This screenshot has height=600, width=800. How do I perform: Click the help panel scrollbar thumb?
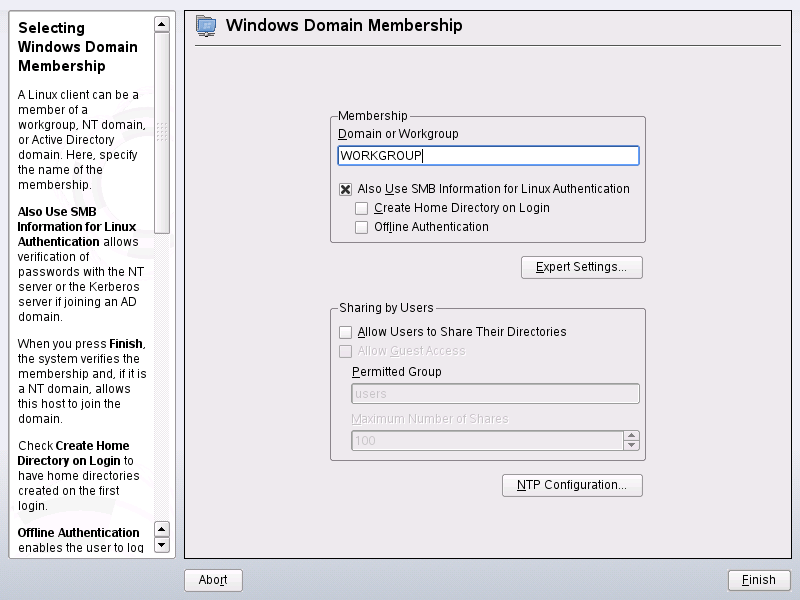coord(162,133)
